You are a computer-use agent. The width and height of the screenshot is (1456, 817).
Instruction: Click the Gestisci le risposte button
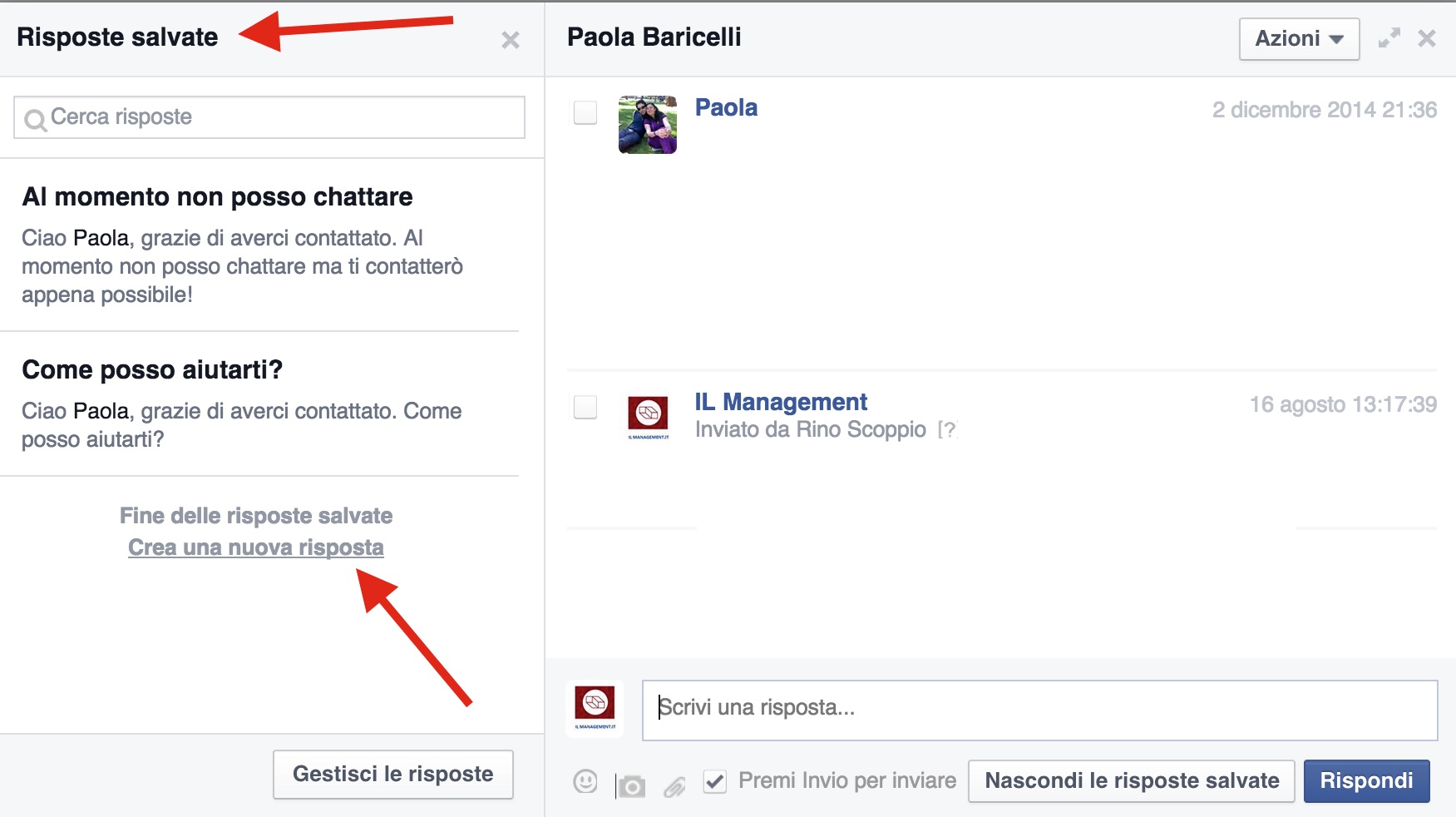(392, 775)
